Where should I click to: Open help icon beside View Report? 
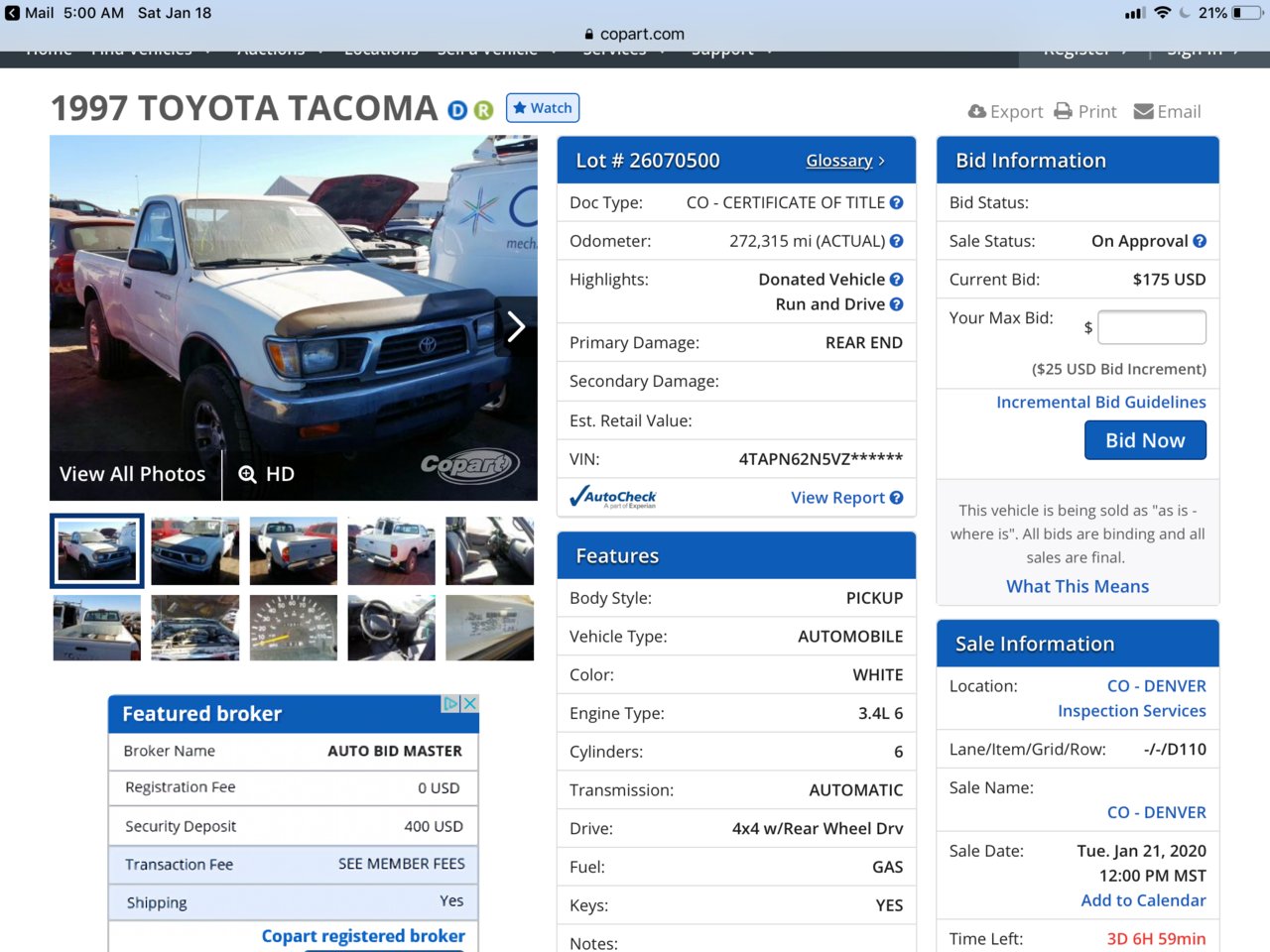896,498
